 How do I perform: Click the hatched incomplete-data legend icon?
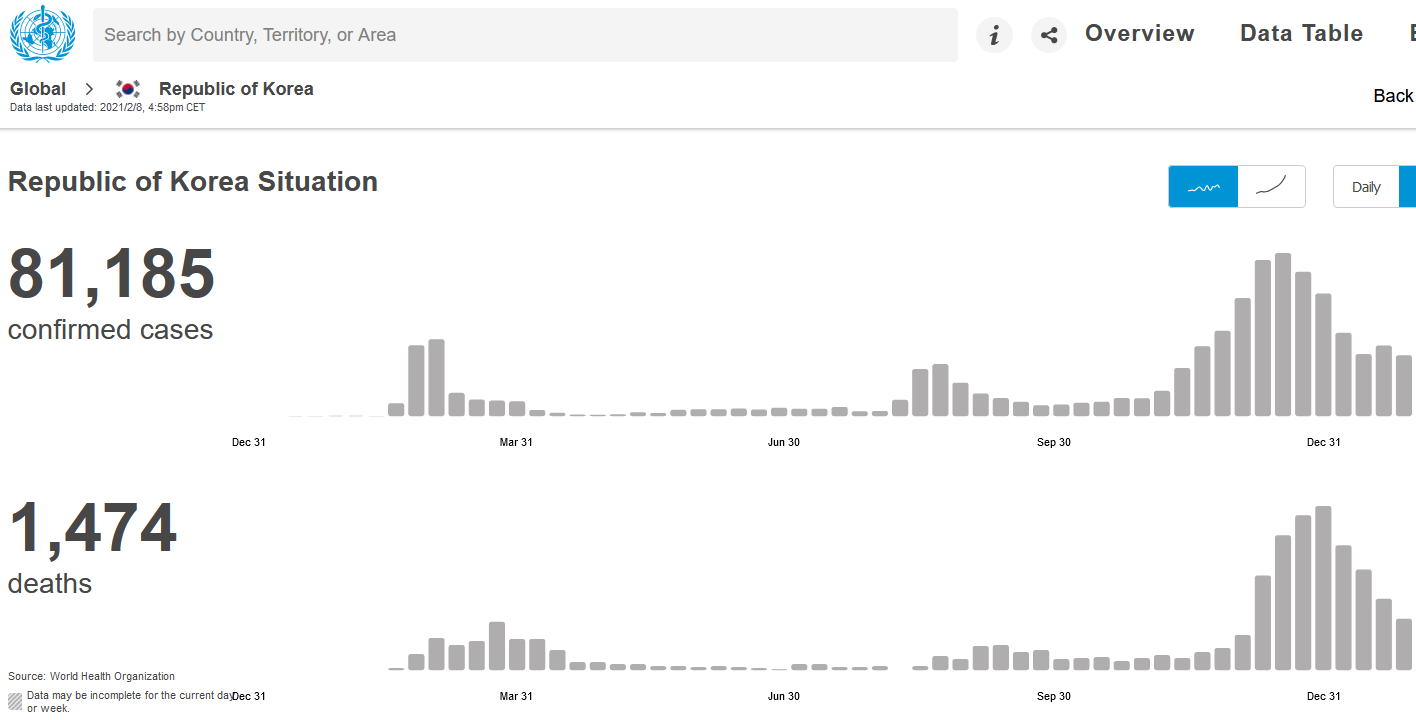click(15, 701)
